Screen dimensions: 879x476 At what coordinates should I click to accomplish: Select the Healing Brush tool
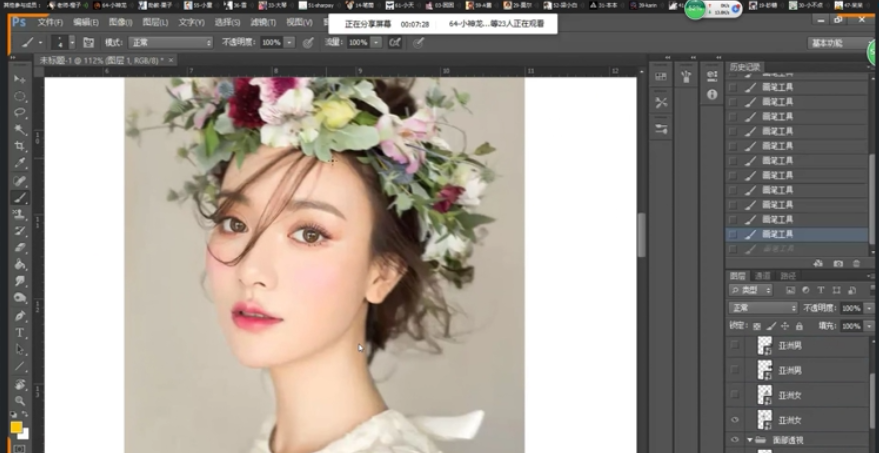pyautogui.click(x=20, y=181)
